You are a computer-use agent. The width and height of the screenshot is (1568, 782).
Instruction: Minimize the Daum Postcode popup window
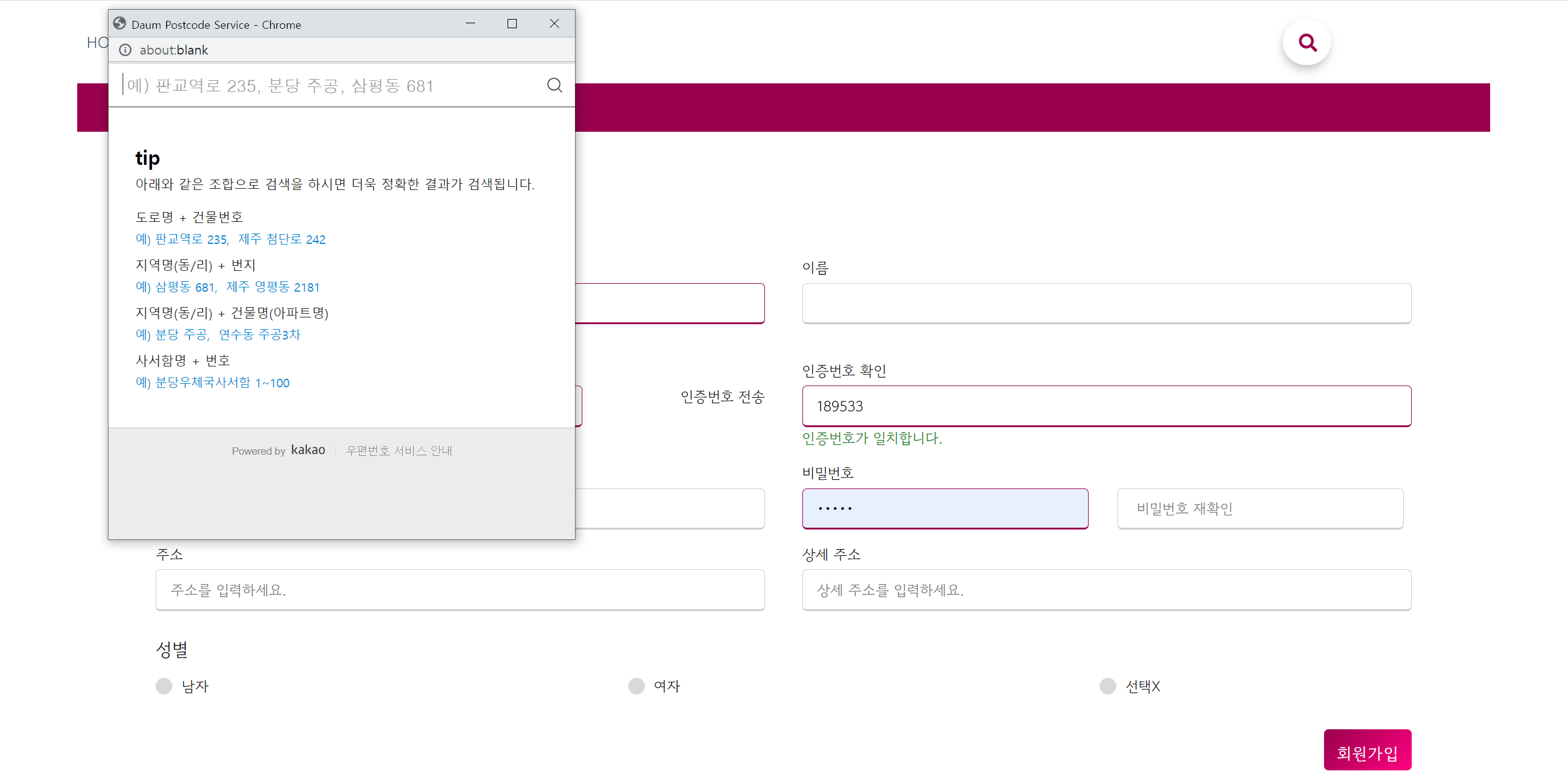[x=470, y=24]
